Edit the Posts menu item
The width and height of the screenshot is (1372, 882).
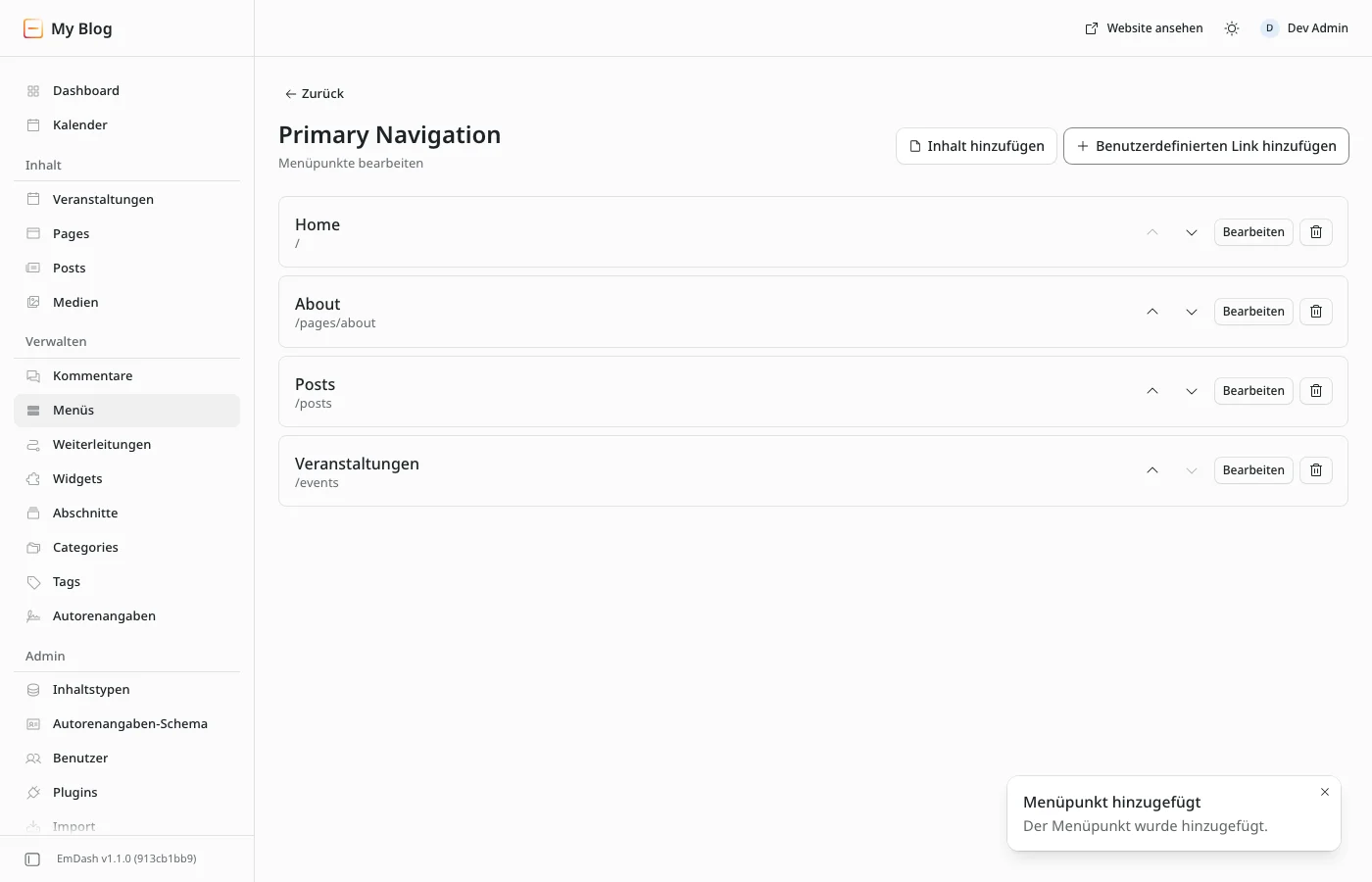click(x=1253, y=391)
